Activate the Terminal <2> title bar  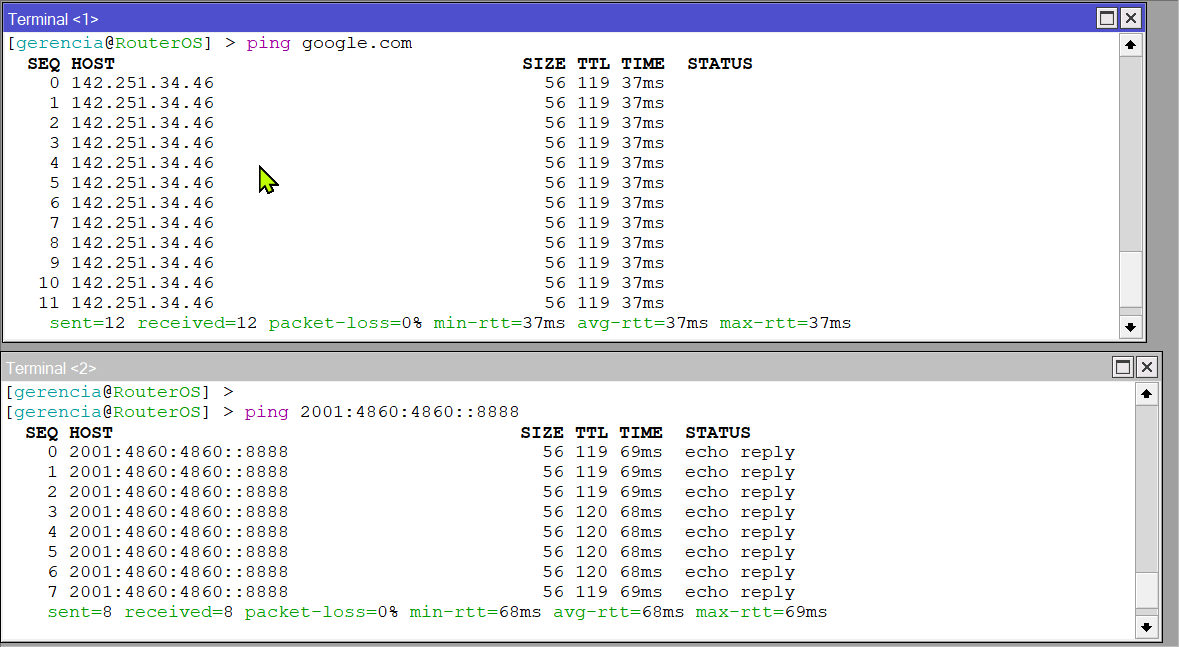500,367
